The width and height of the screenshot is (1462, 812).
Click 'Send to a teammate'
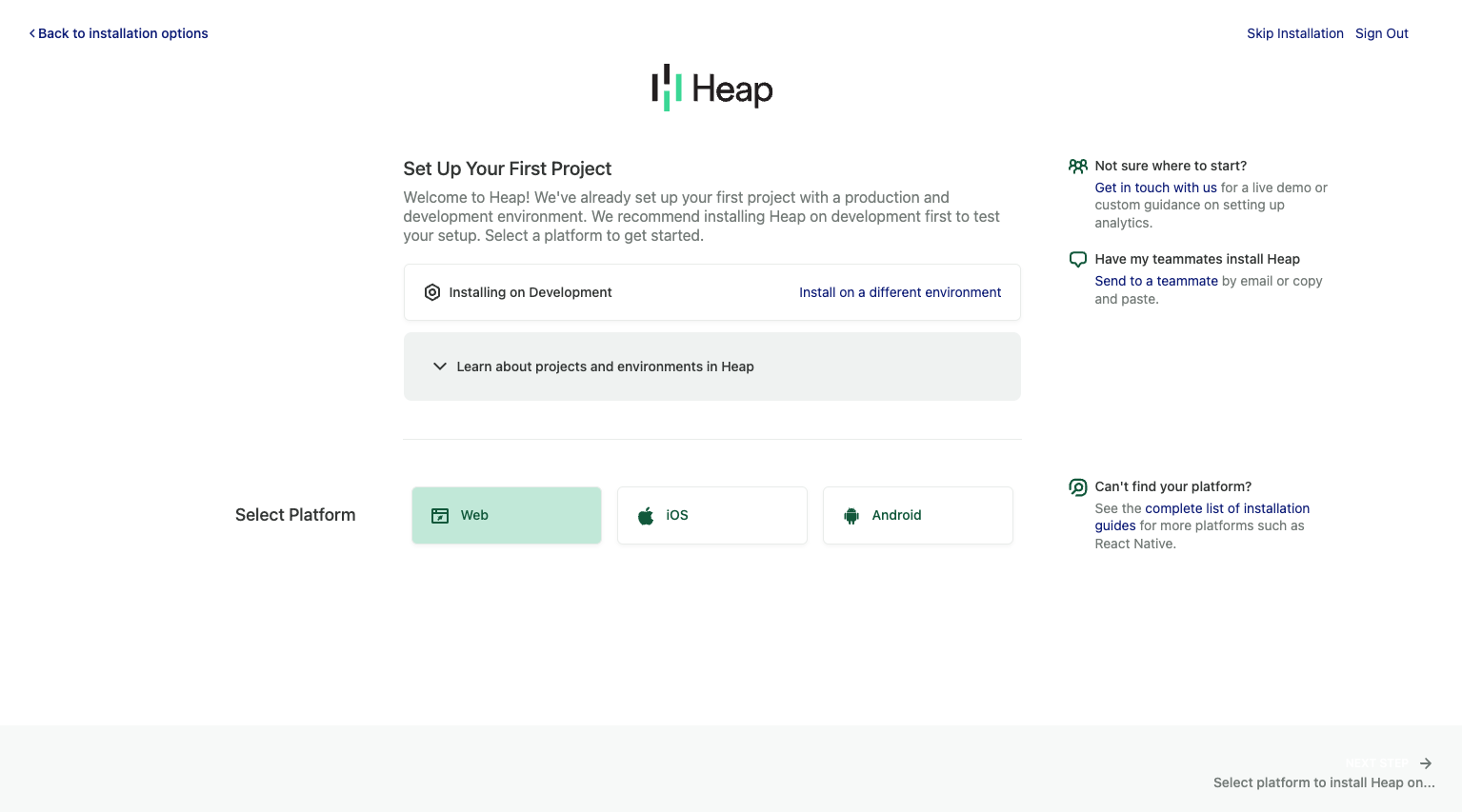tap(1155, 281)
